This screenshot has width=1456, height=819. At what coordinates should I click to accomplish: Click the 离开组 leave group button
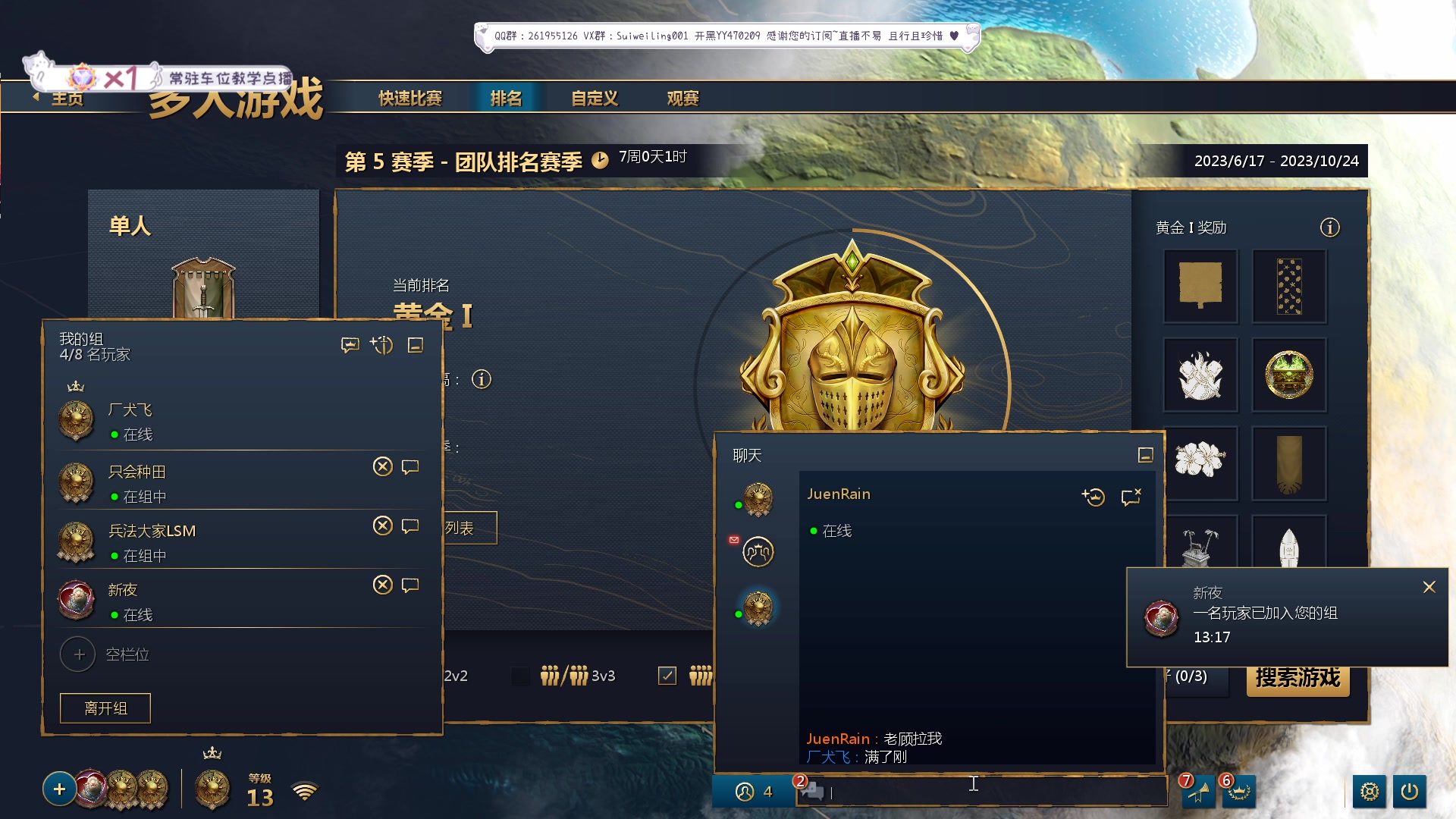point(105,708)
